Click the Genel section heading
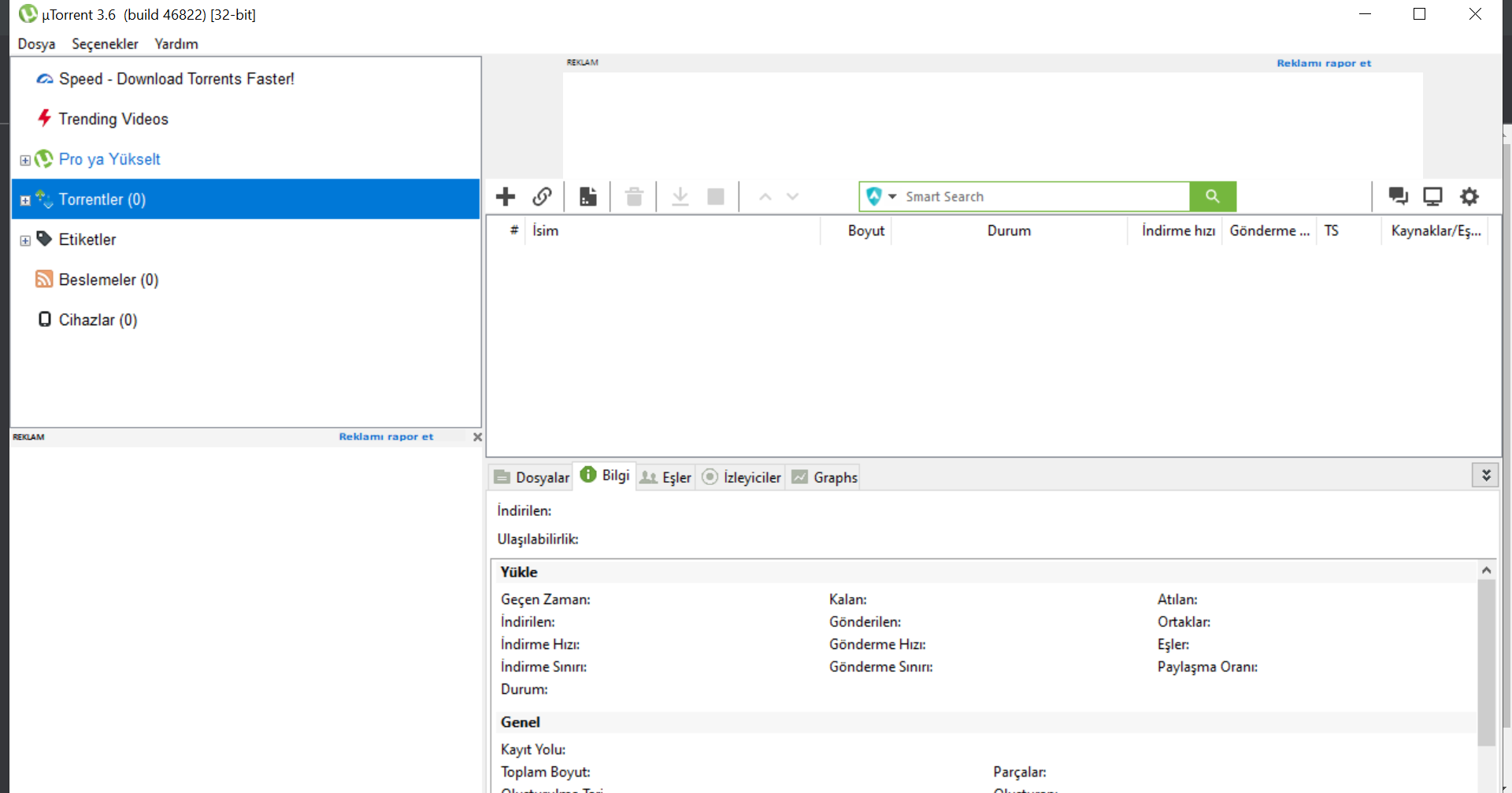The image size is (1512, 793). (x=521, y=722)
